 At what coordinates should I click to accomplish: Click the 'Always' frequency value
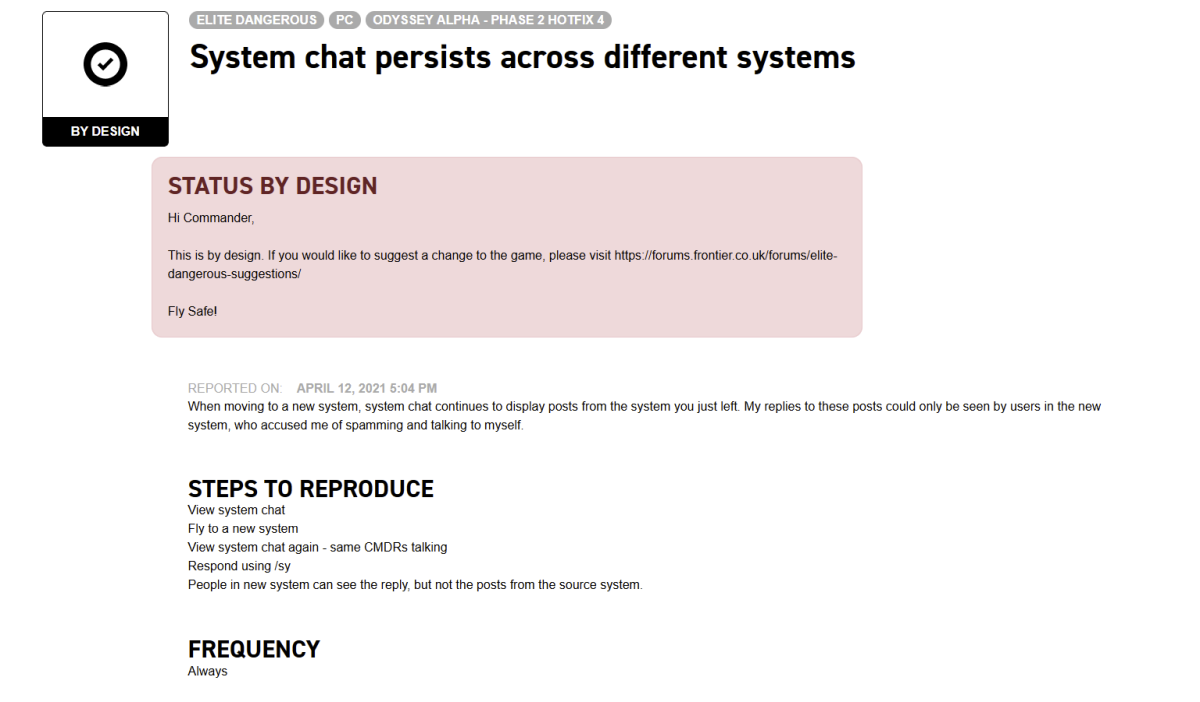(x=208, y=671)
